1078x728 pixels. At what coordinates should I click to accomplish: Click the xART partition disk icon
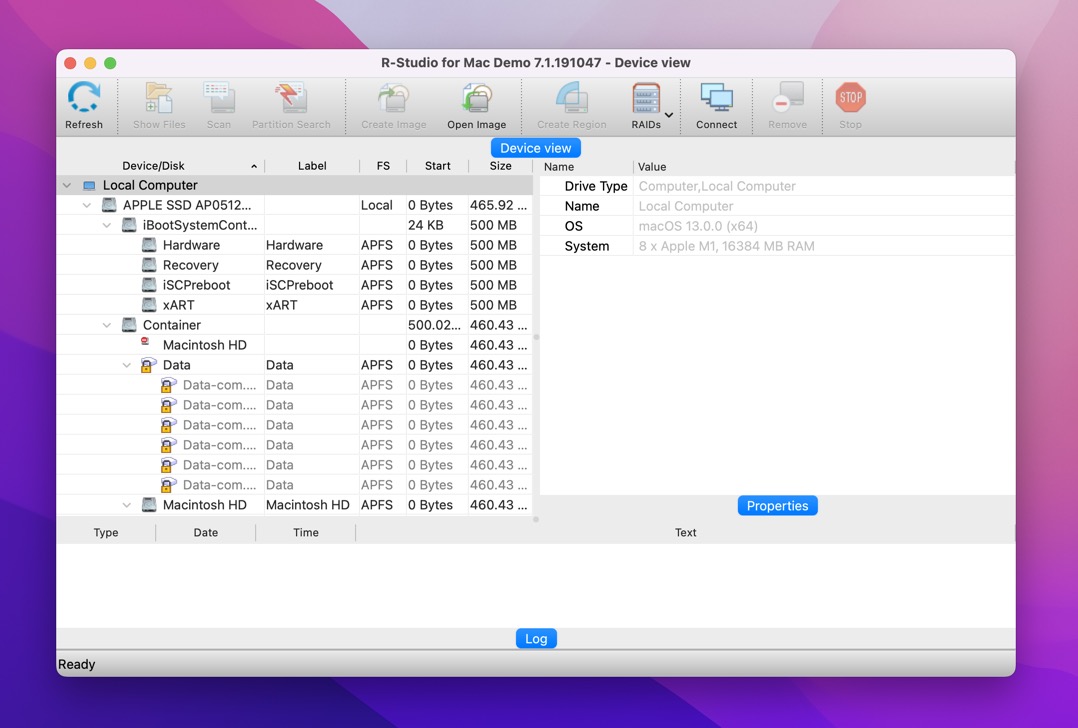(148, 305)
